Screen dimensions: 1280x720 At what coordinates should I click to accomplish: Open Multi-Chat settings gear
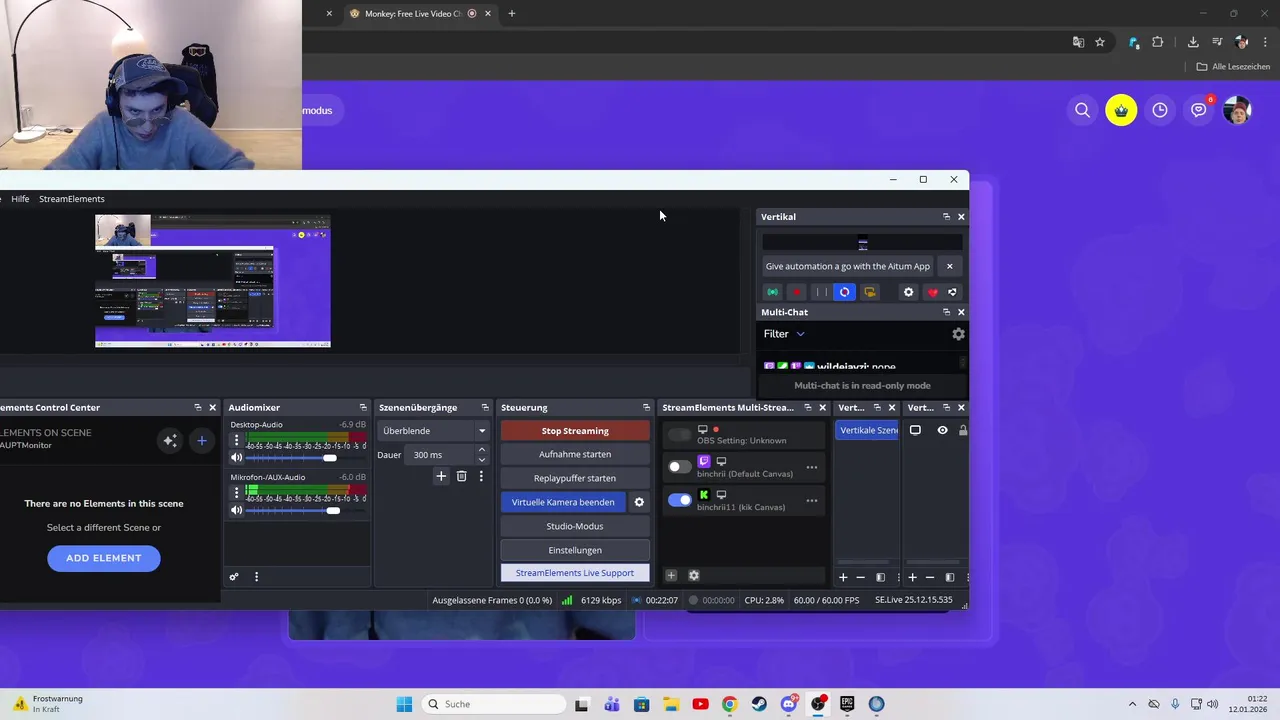[958, 334]
